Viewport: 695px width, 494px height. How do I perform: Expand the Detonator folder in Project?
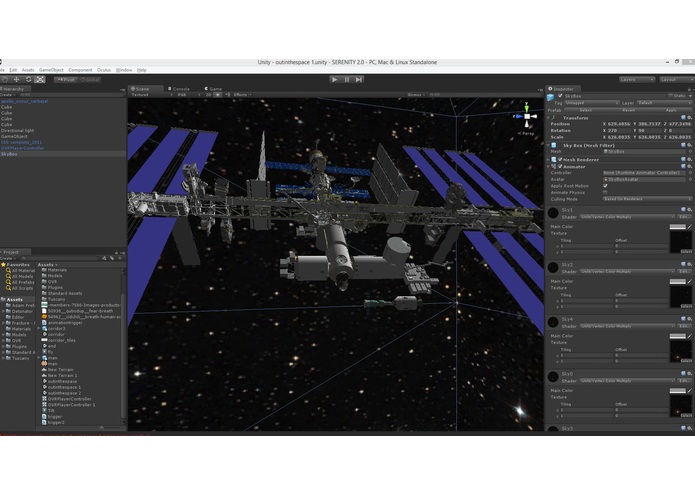coord(3,311)
